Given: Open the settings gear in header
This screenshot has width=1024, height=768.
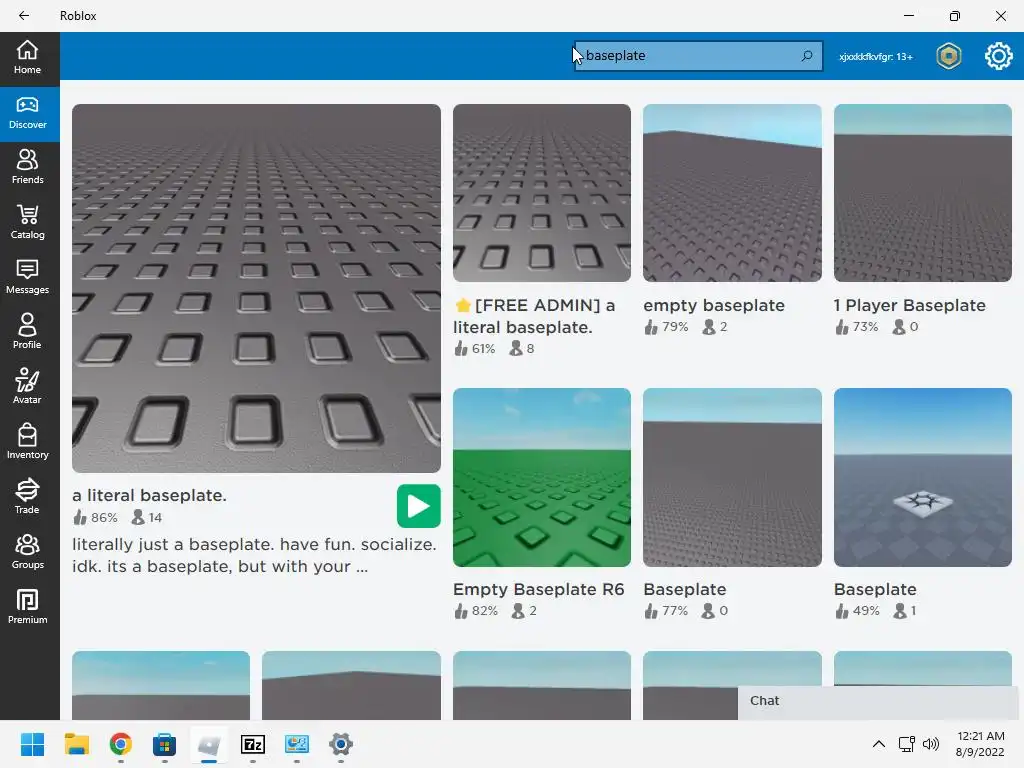Looking at the screenshot, I should [999, 56].
